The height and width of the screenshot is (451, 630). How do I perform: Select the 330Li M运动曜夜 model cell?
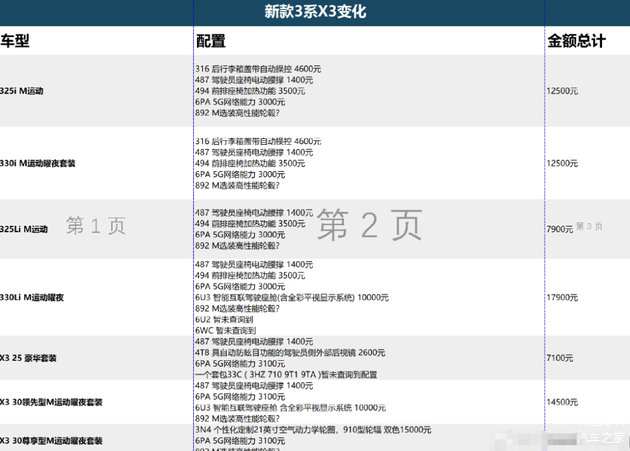coord(32,297)
